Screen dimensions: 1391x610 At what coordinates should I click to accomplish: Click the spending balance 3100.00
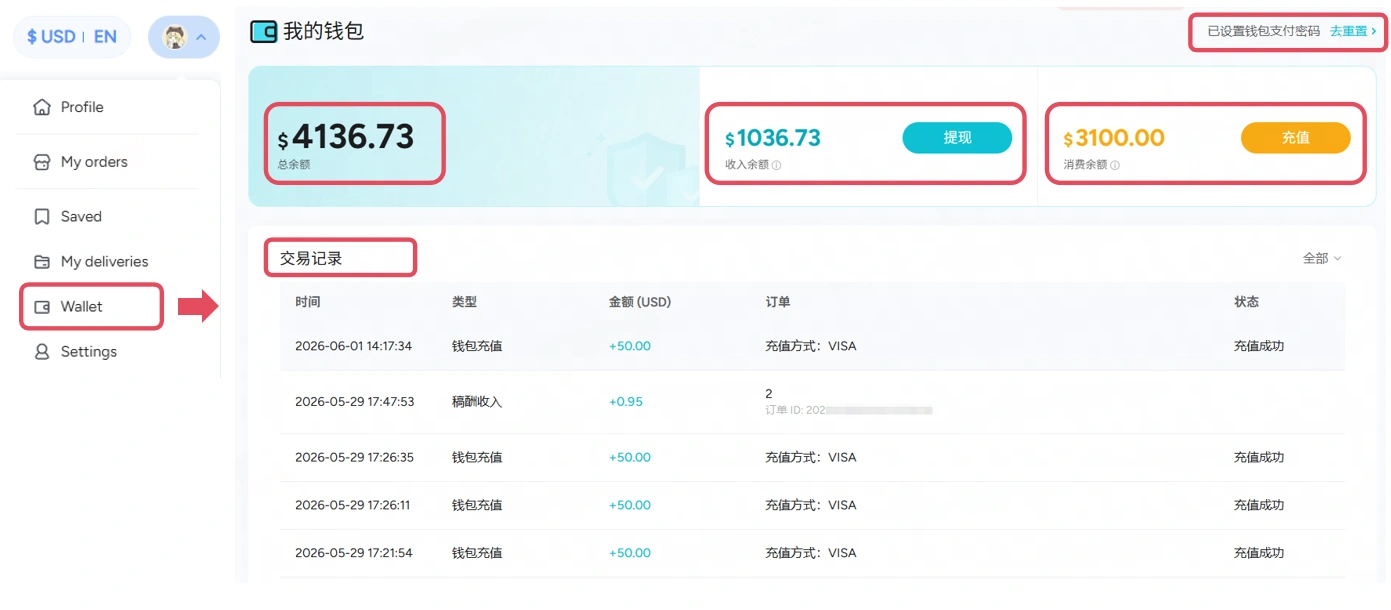(1114, 138)
